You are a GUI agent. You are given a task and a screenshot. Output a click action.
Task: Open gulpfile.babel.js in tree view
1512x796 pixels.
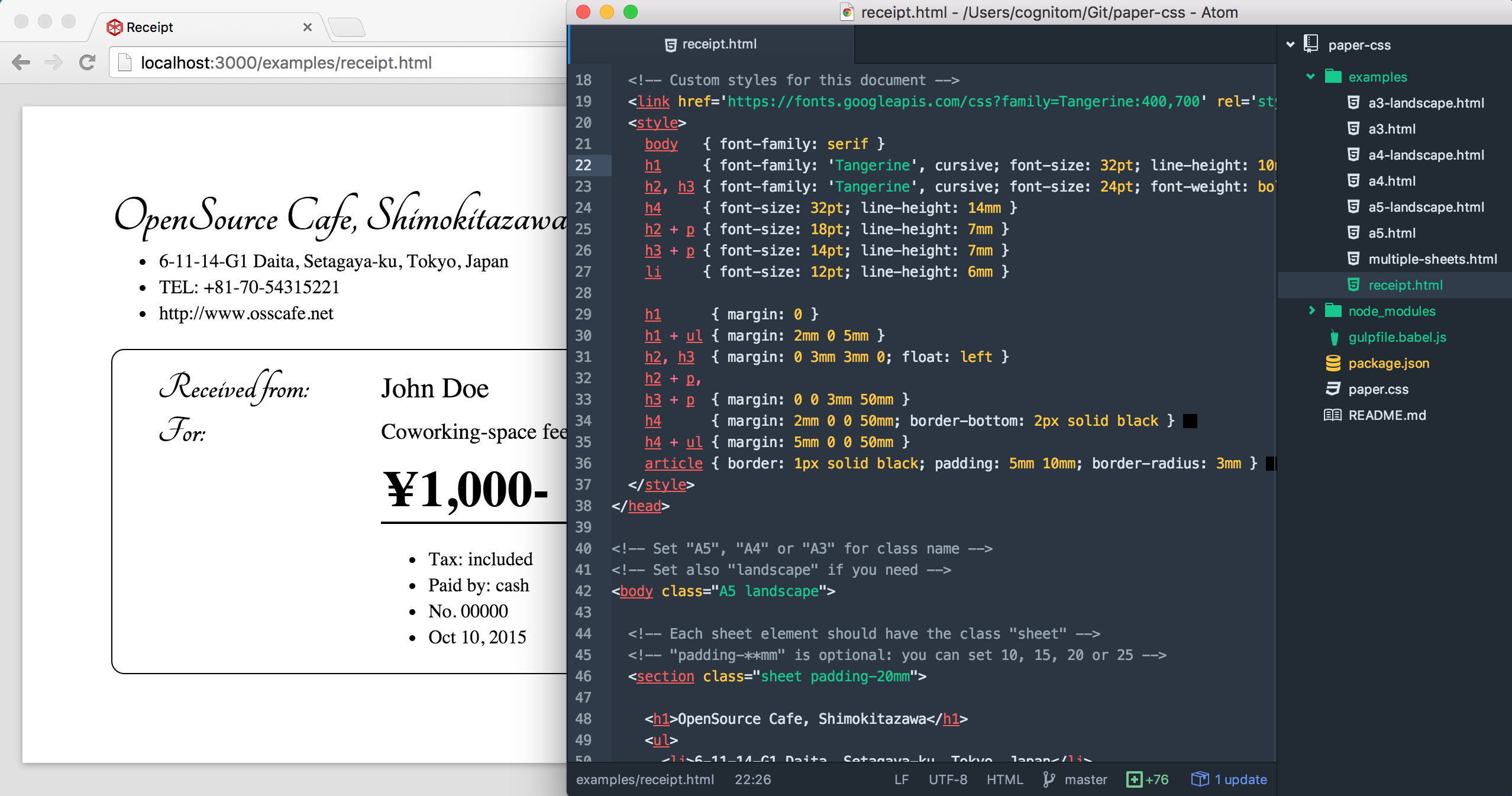(x=1397, y=337)
